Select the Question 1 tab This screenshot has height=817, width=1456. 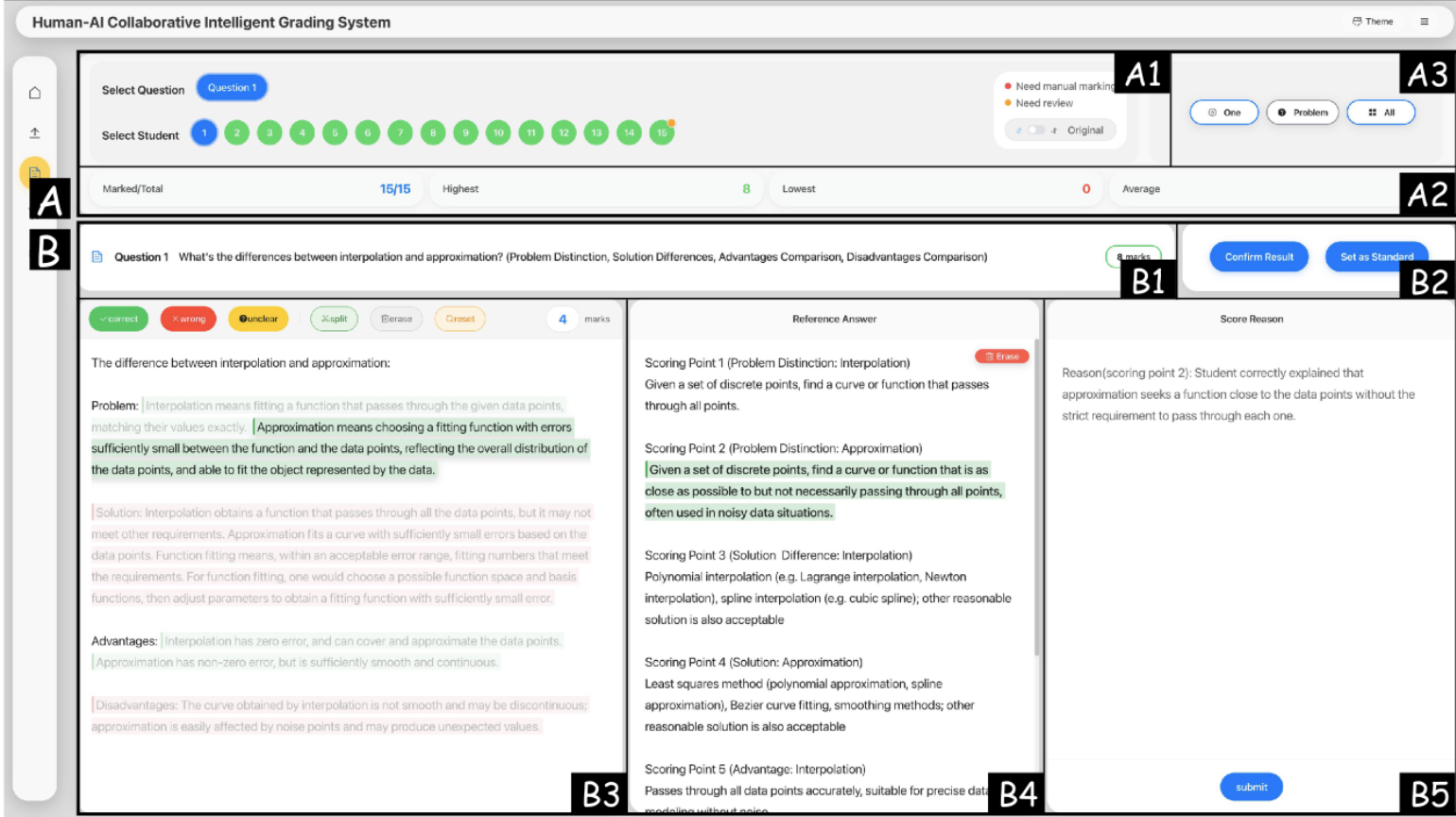(x=232, y=88)
